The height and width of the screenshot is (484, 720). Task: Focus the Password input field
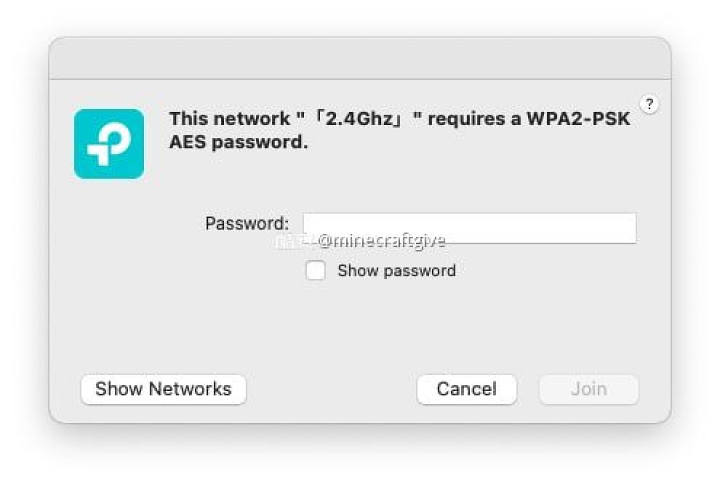click(469, 228)
